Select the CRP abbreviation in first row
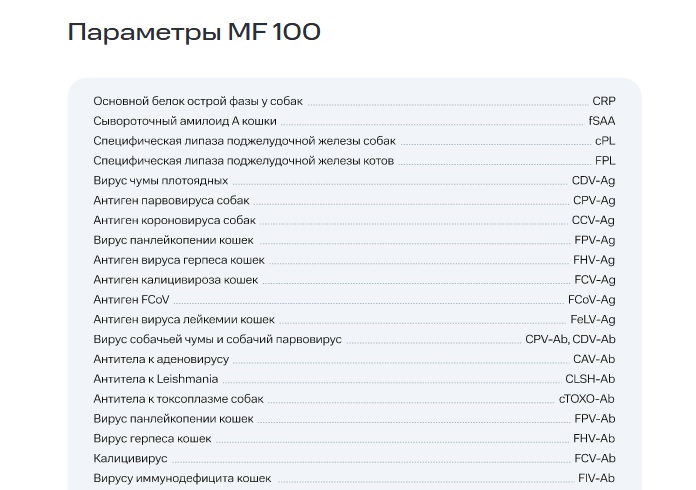Screen dimensions: 696x490 pos(603,101)
